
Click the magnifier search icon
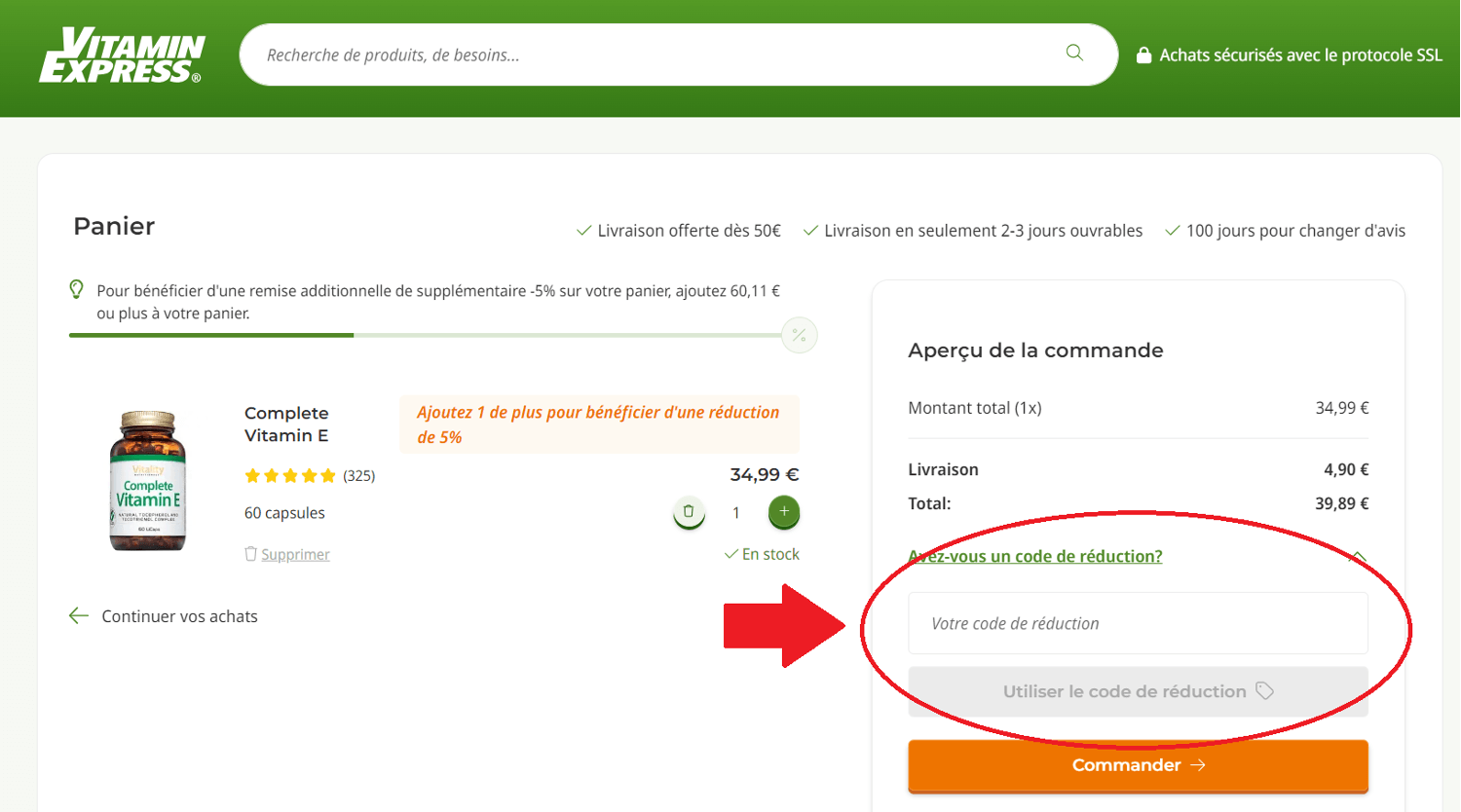pos(1074,53)
